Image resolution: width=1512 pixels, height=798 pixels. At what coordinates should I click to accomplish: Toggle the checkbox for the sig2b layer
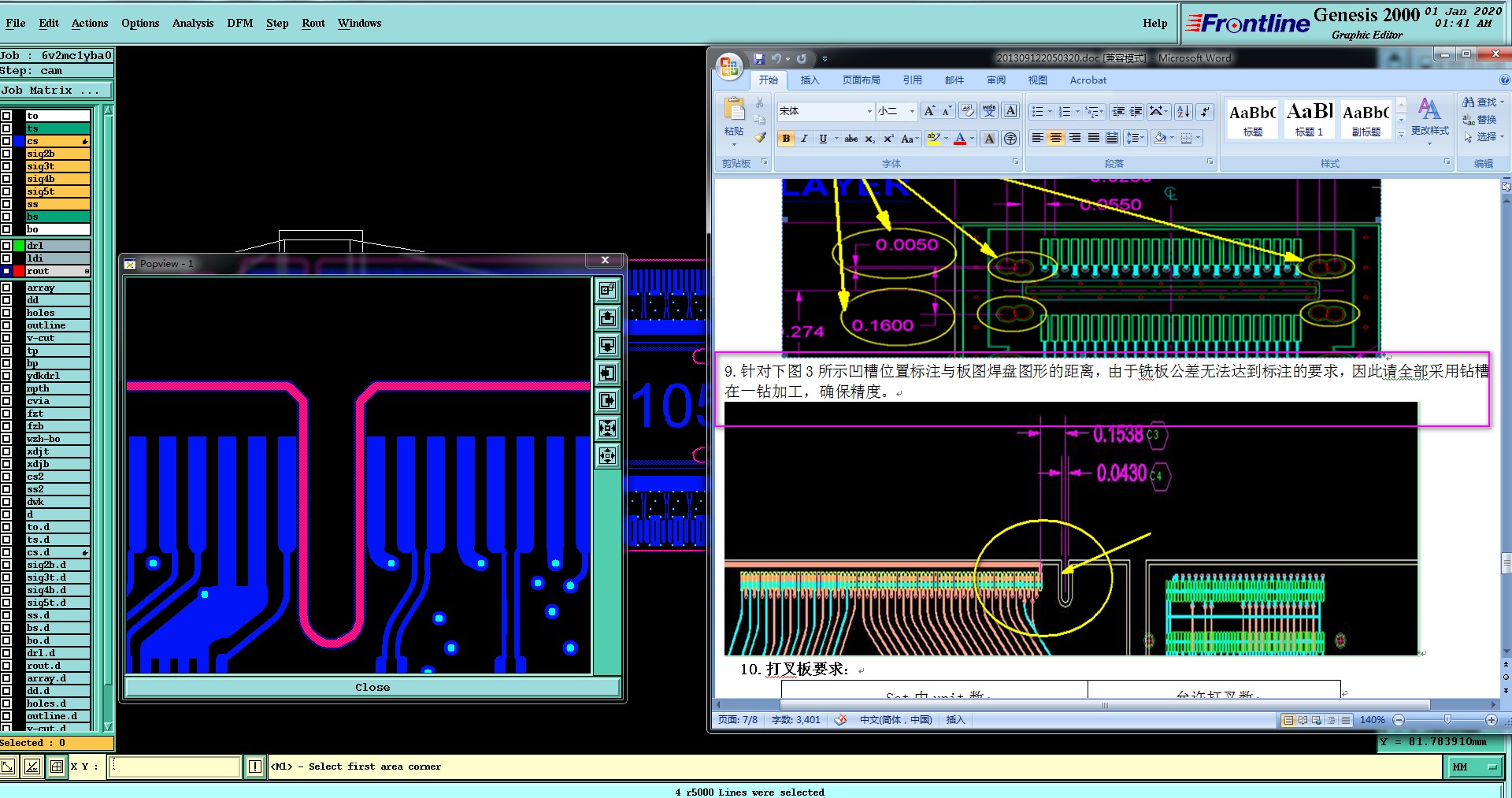pyautogui.click(x=6, y=154)
